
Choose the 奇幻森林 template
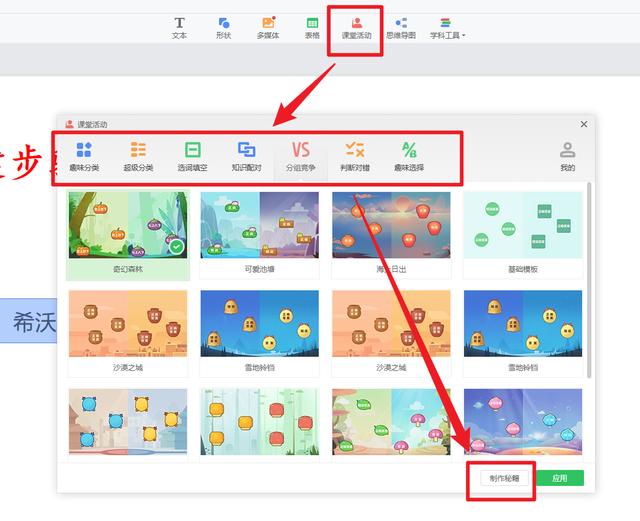[128, 235]
